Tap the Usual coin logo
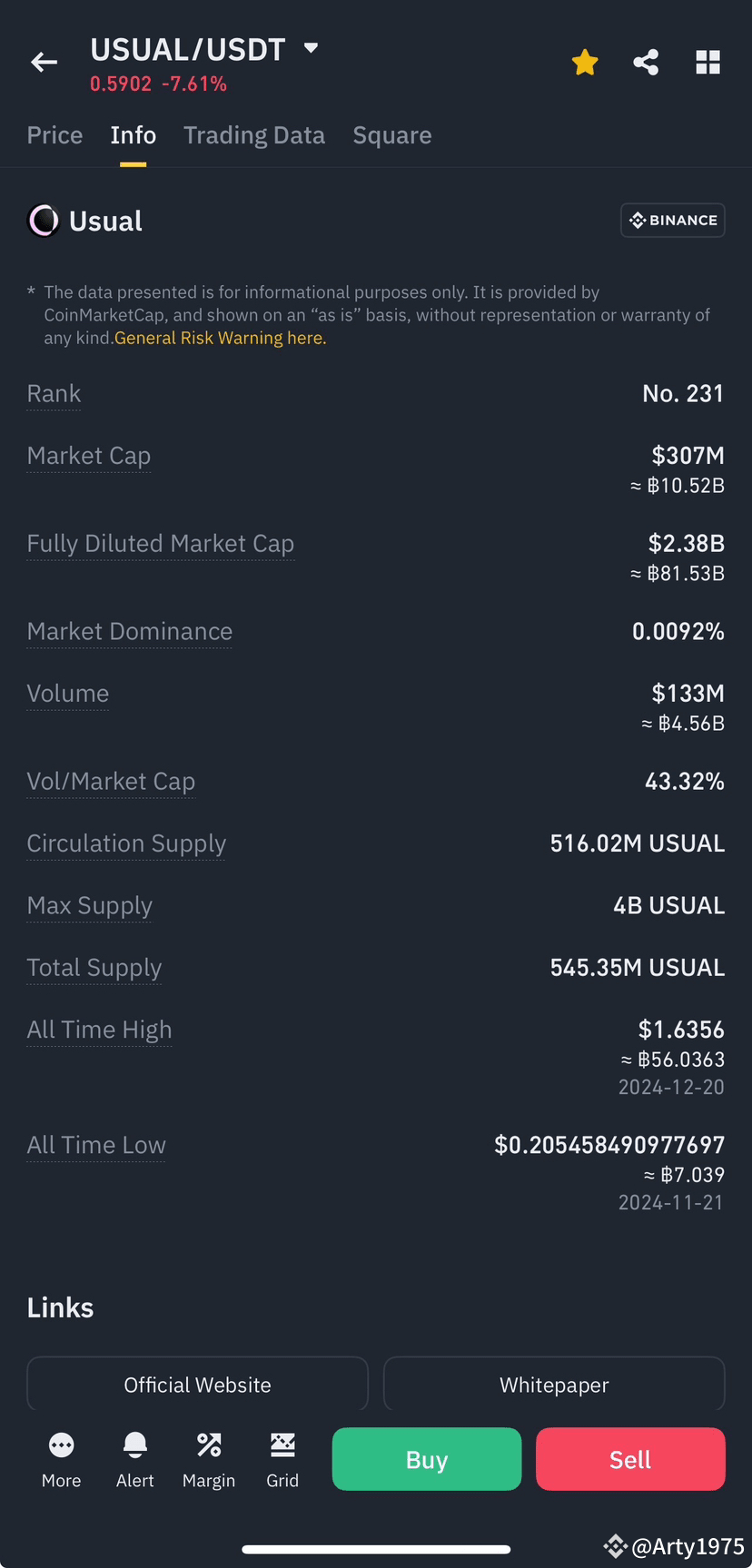The width and height of the screenshot is (752, 1568). pyautogui.click(x=44, y=221)
